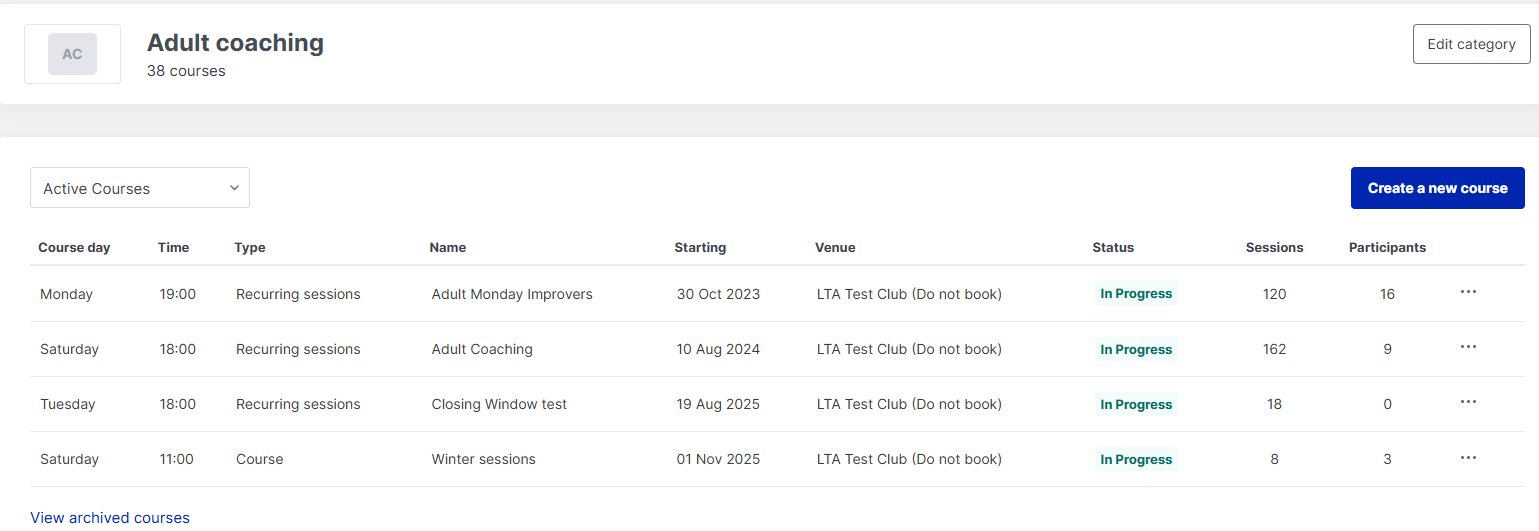Click In Progress status of Adult Monday Improvers

1136,294
